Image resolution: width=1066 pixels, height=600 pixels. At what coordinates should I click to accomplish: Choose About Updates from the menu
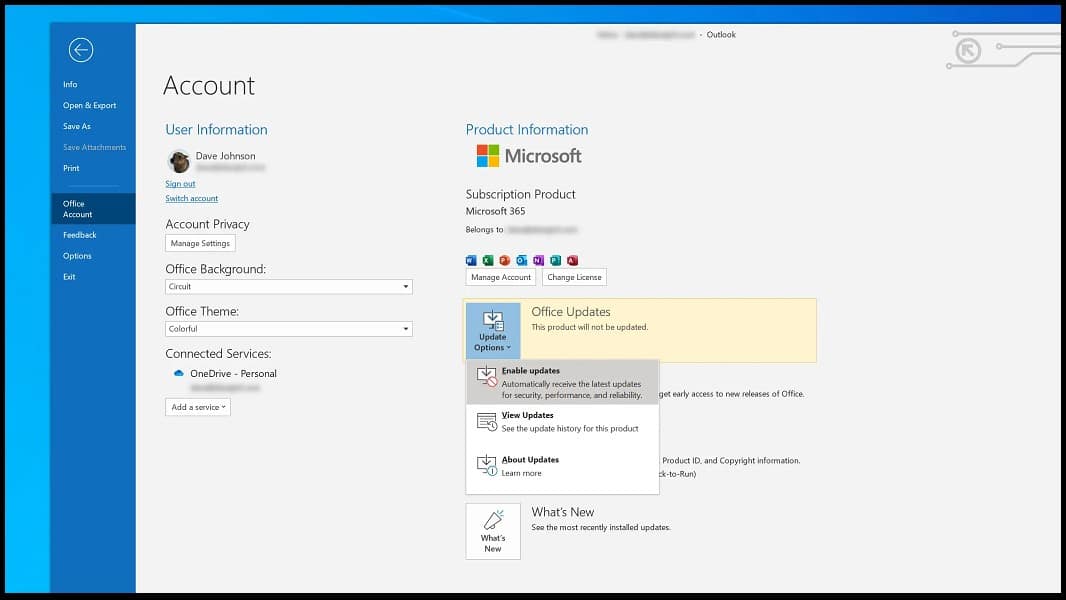point(562,466)
